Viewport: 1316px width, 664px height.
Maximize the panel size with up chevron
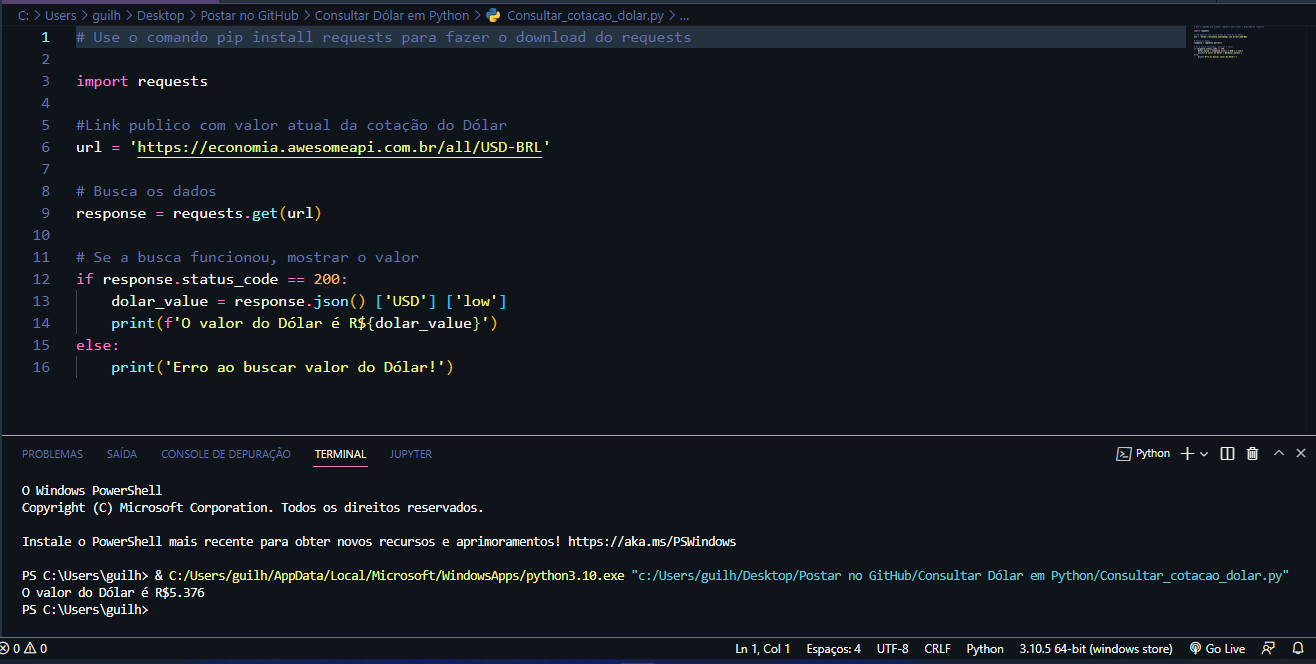pyautogui.click(x=1278, y=453)
